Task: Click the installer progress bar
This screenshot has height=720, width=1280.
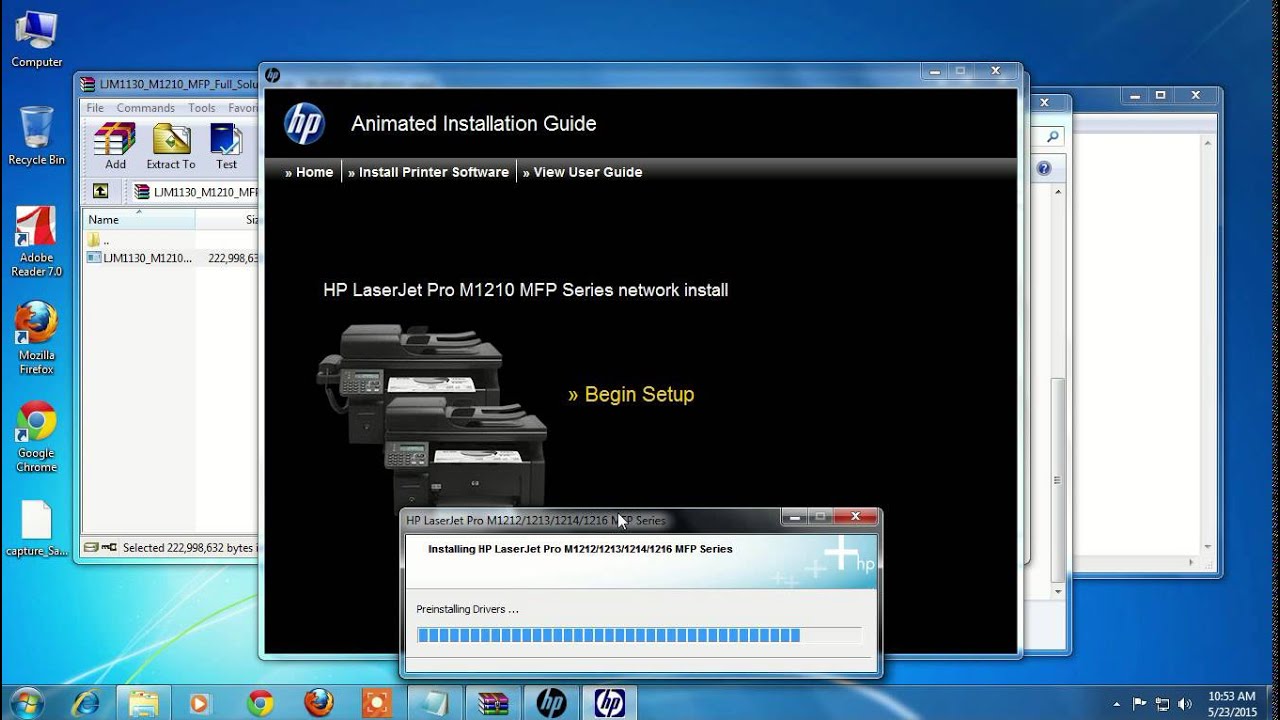Action: point(639,635)
